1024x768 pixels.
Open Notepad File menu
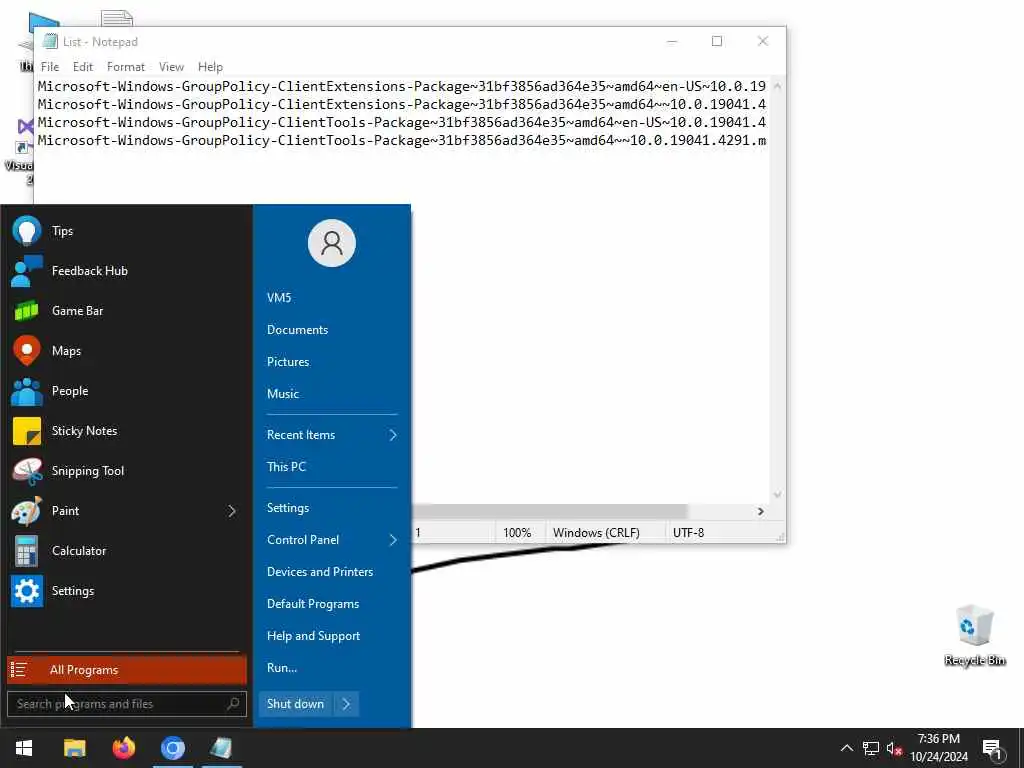click(50, 67)
